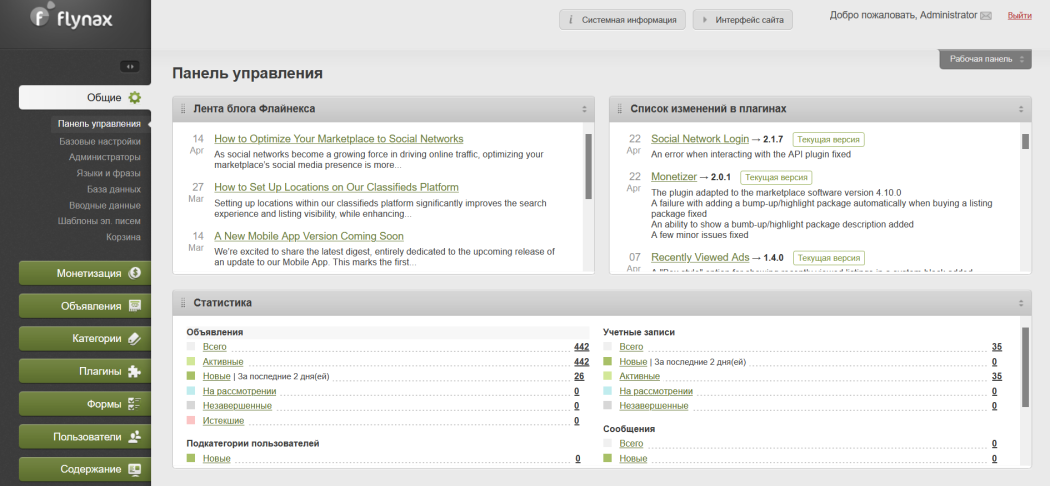1050x486 pixels.
Task: Go to Языки и фразы
Action: (108, 173)
